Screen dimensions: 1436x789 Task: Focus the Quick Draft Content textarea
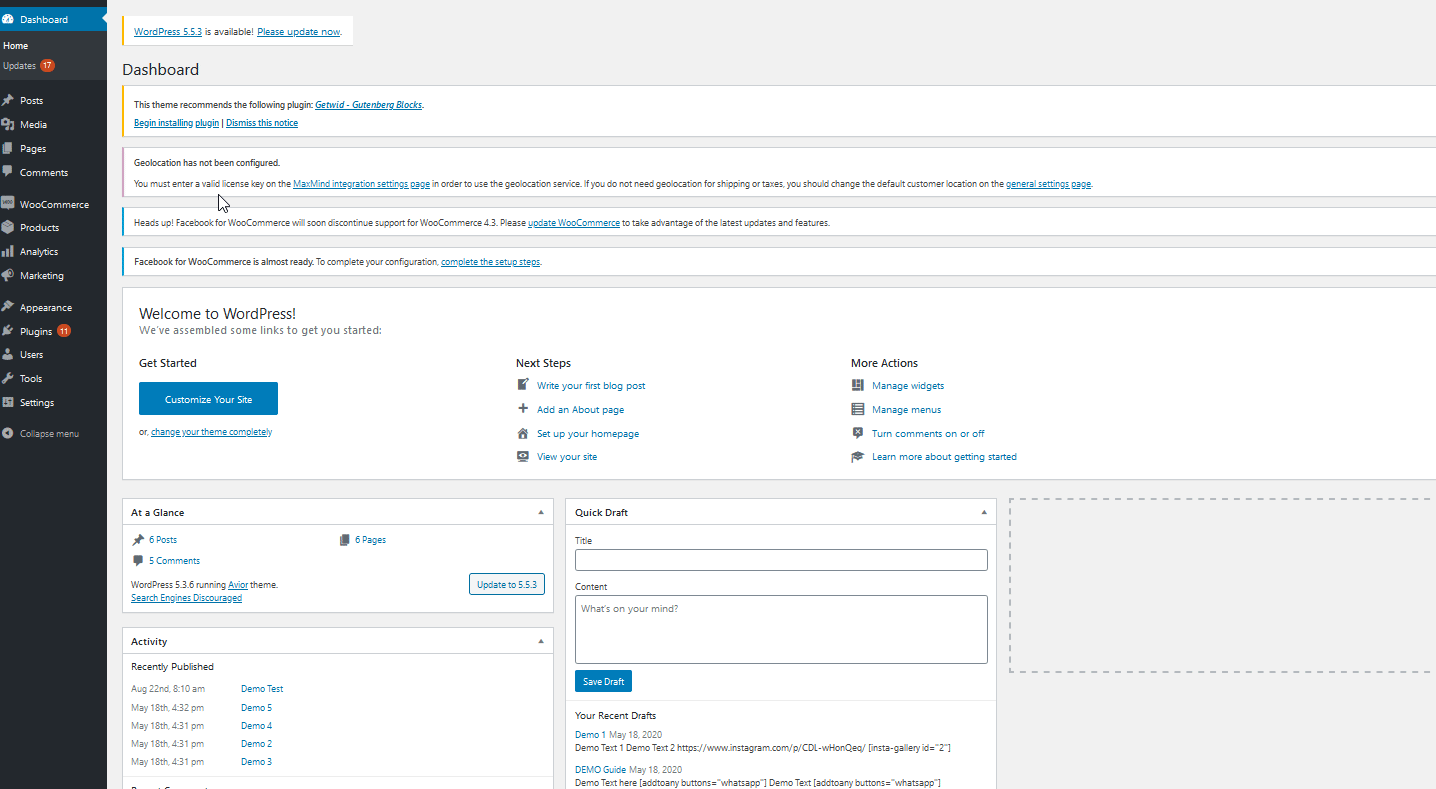click(781, 629)
